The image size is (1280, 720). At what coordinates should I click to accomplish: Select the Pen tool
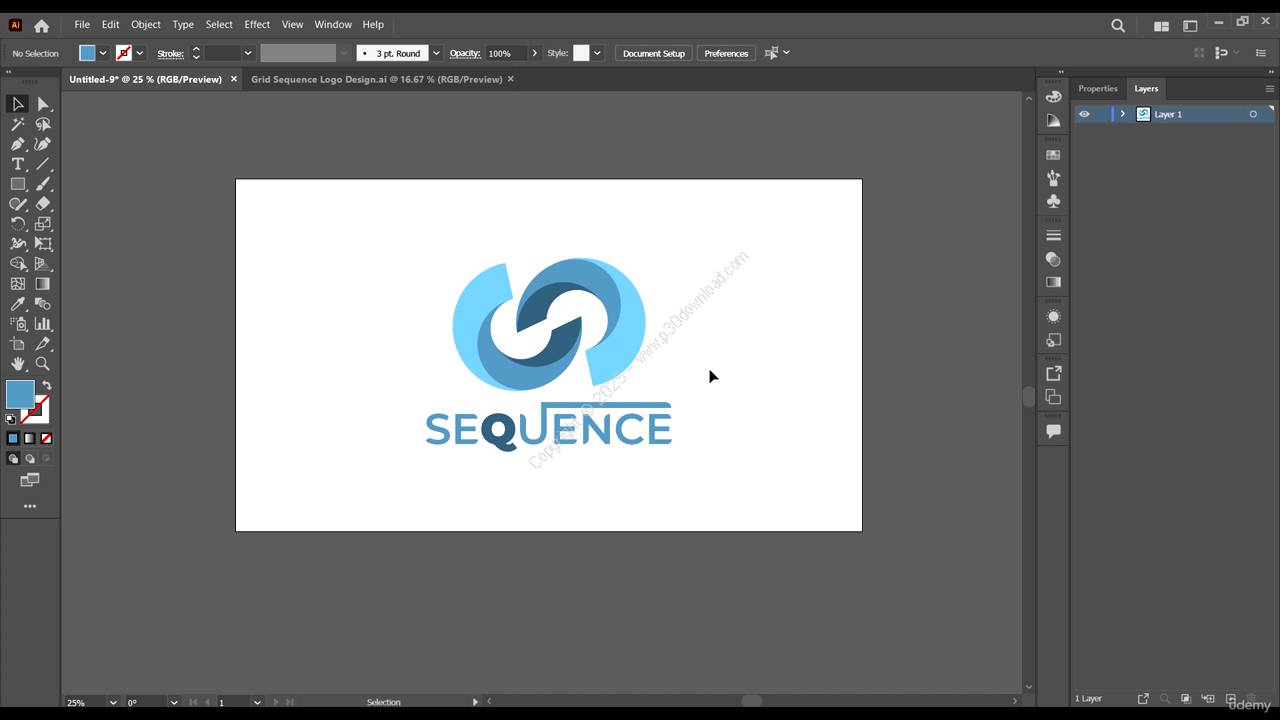pos(18,144)
